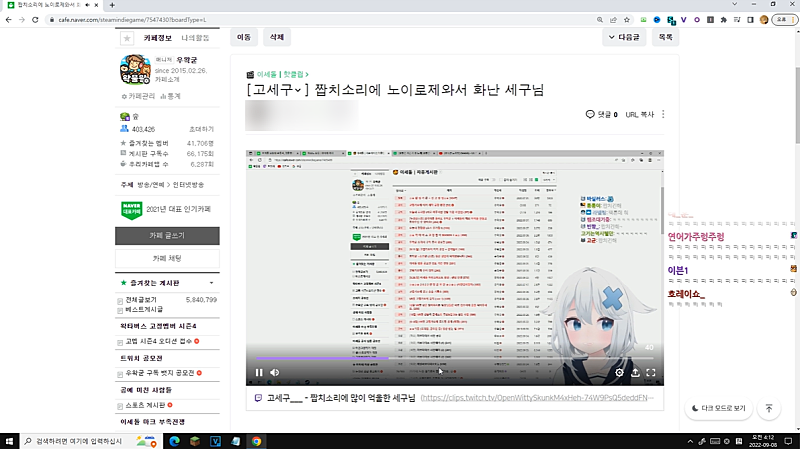Pause the Twitch clip video
This screenshot has height=449, width=800.
259,373
